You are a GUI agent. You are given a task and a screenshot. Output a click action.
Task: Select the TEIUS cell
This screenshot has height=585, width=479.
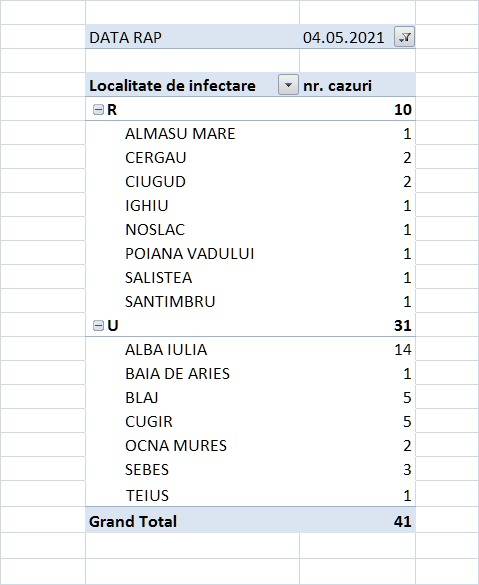click(x=192, y=495)
